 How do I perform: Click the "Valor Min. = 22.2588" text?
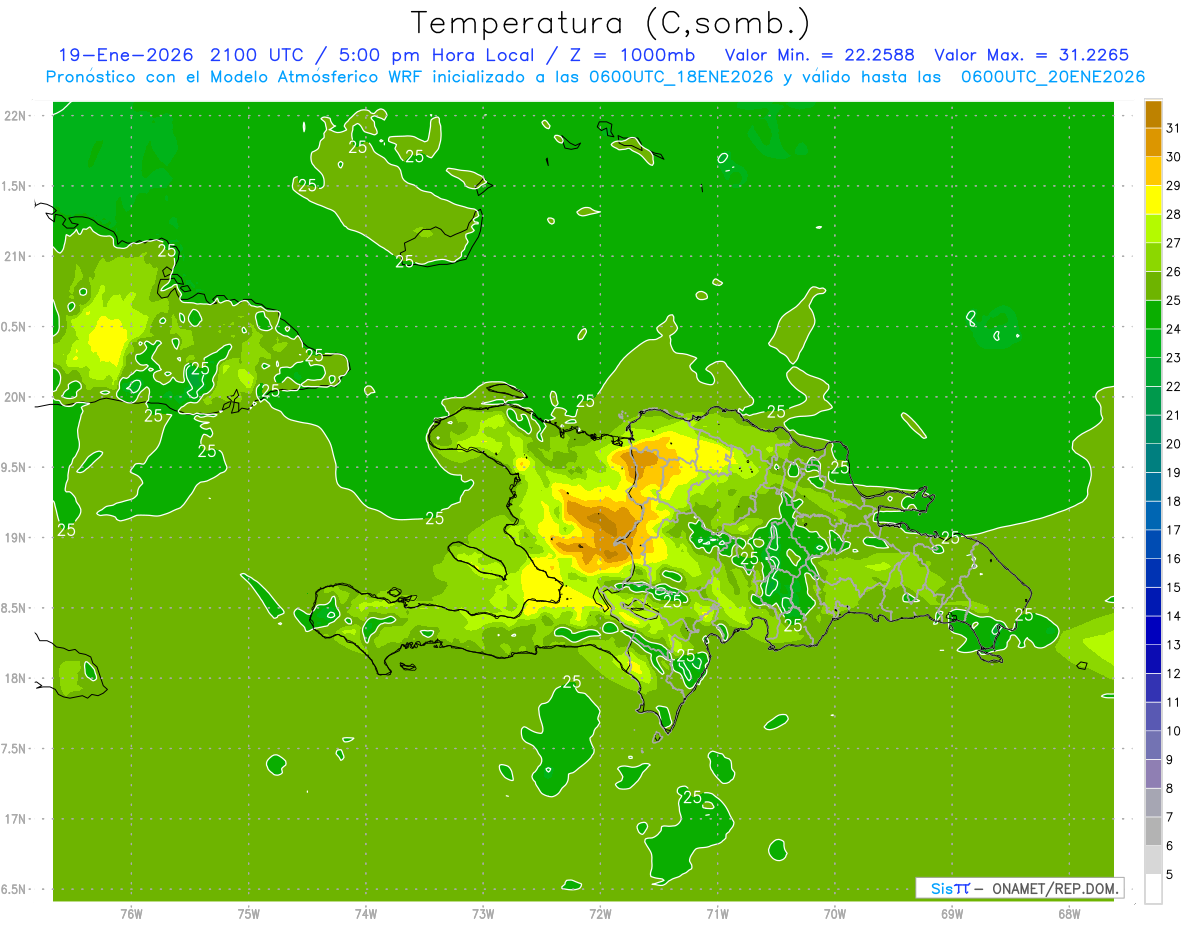point(819,55)
